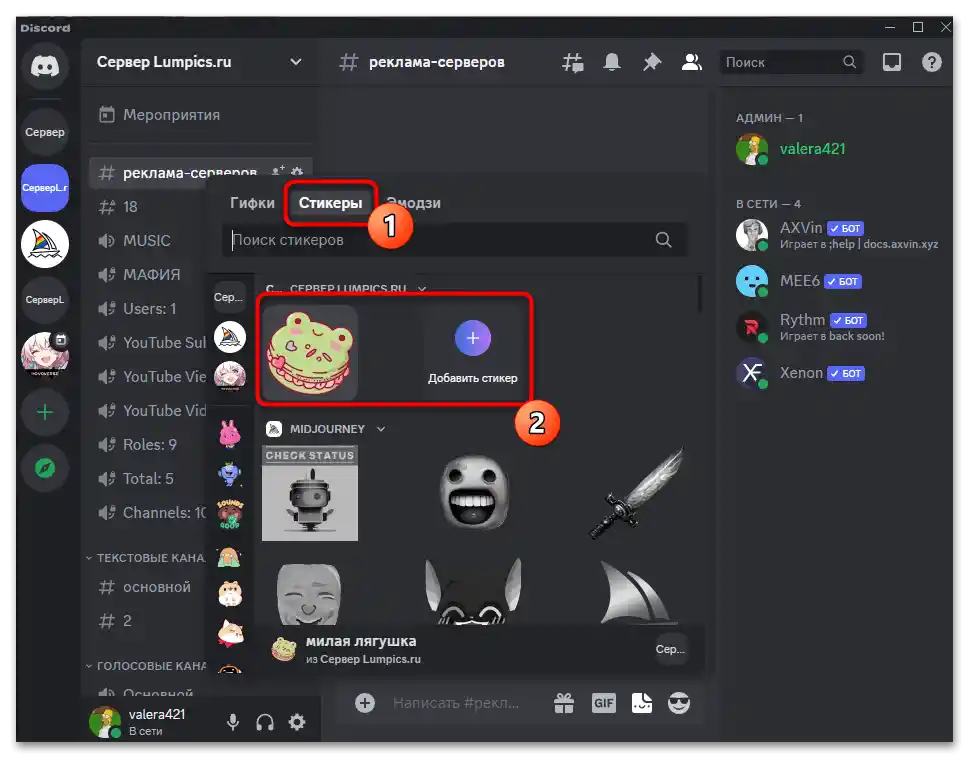969x758 pixels.
Task: Click 'Добавить стикер' button
Action: point(473,353)
